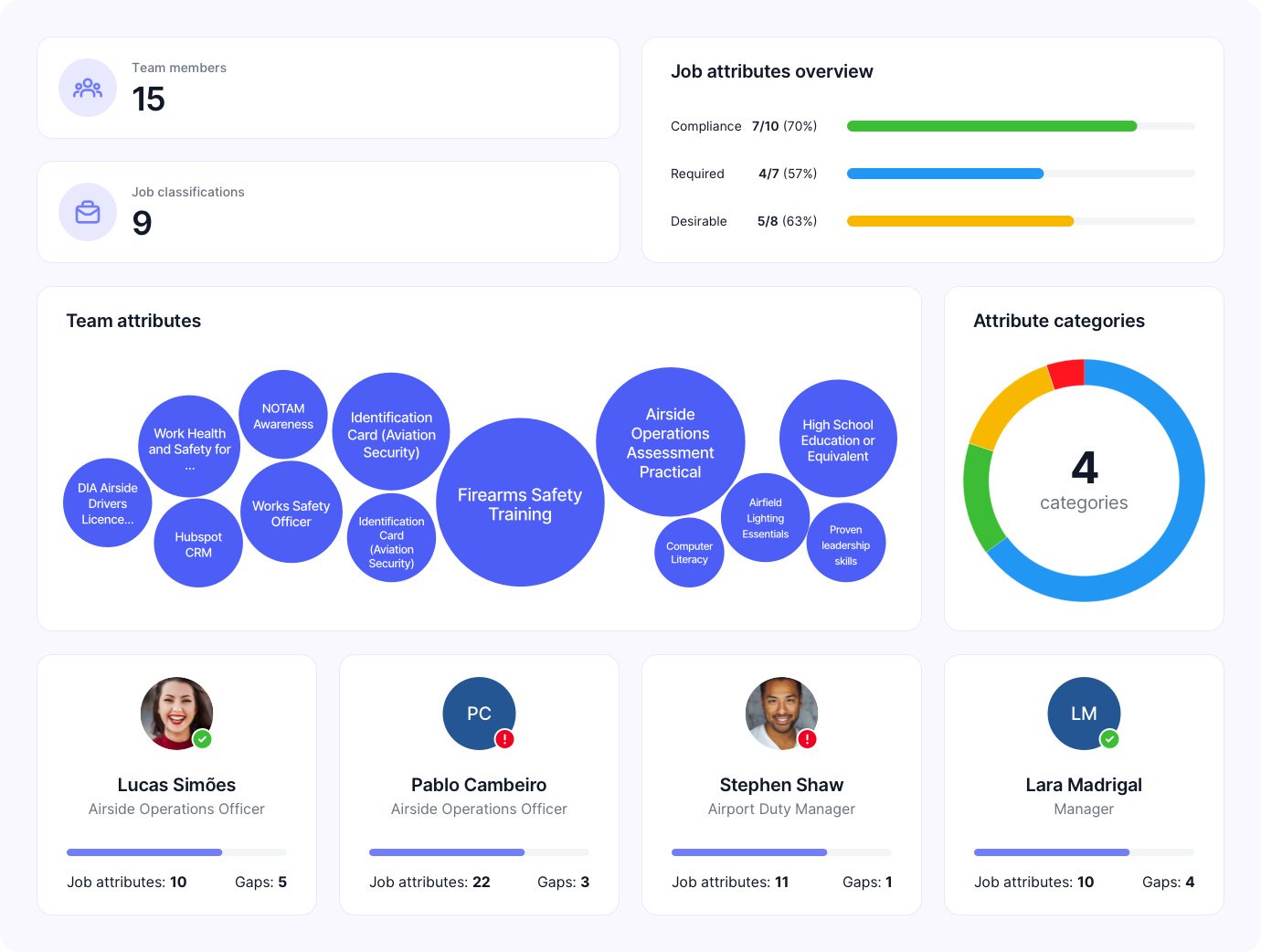Click the red donut chart segment
The height and width of the screenshot is (952, 1261).
[1066, 374]
